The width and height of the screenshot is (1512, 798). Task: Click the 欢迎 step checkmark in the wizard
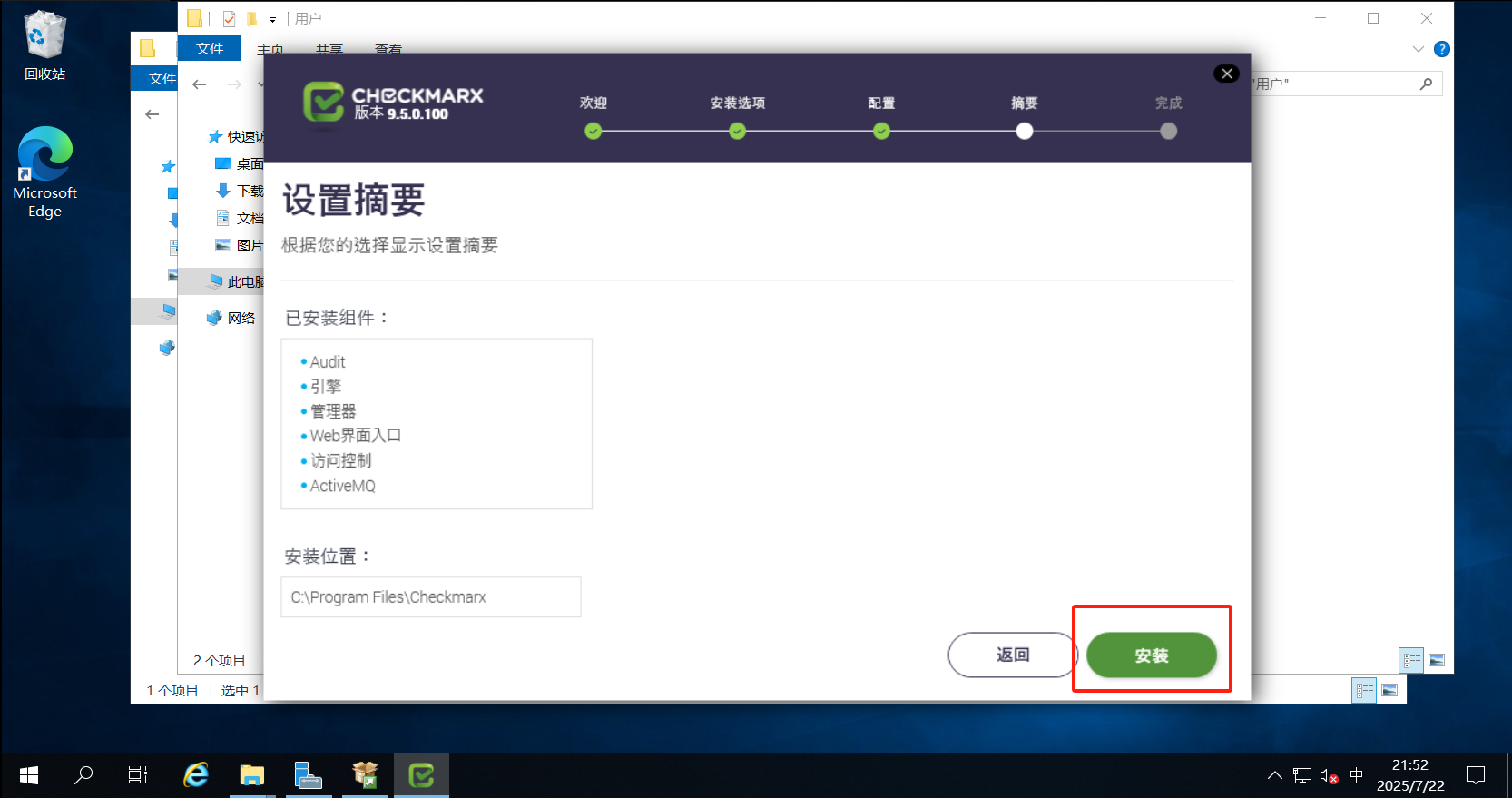click(x=594, y=132)
